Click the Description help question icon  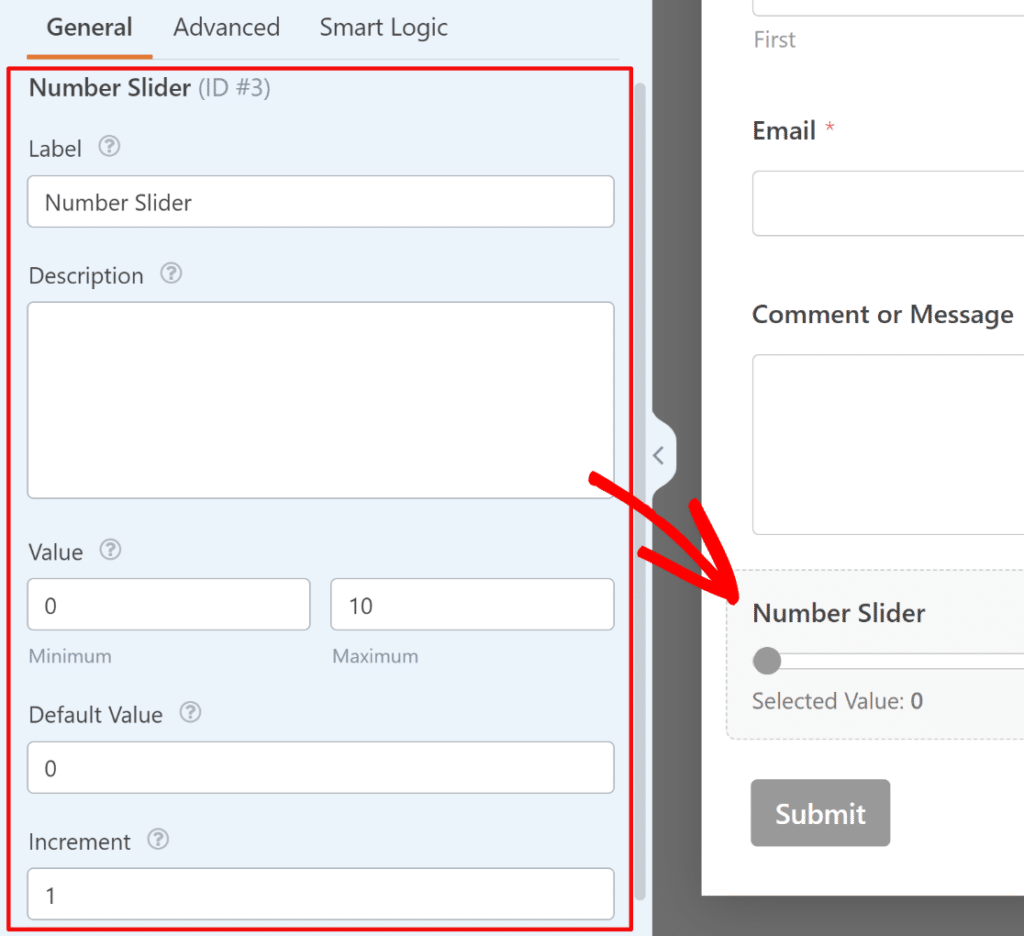coord(171,273)
